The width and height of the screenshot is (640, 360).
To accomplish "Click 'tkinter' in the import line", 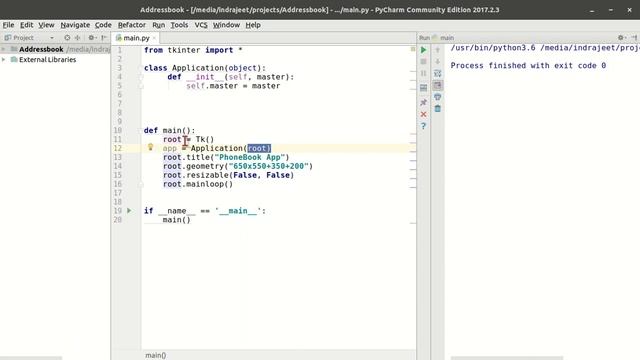I will click(x=184, y=50).
